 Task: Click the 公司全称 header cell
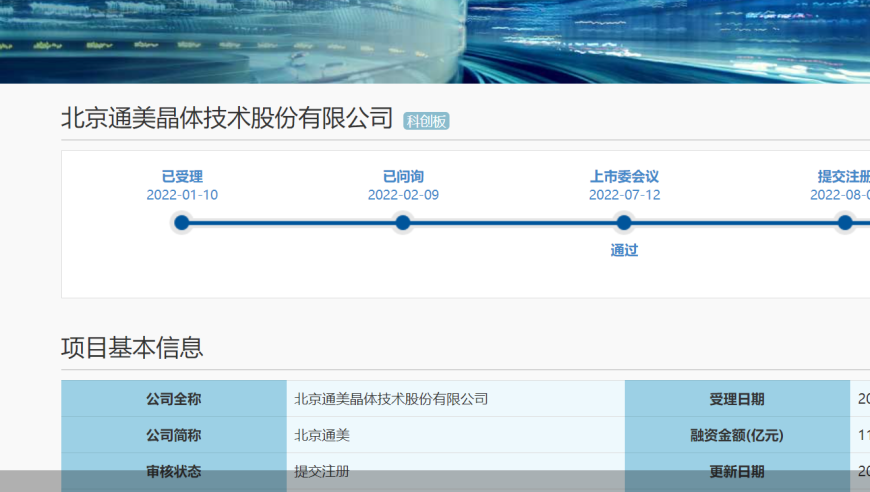[174, 398]
